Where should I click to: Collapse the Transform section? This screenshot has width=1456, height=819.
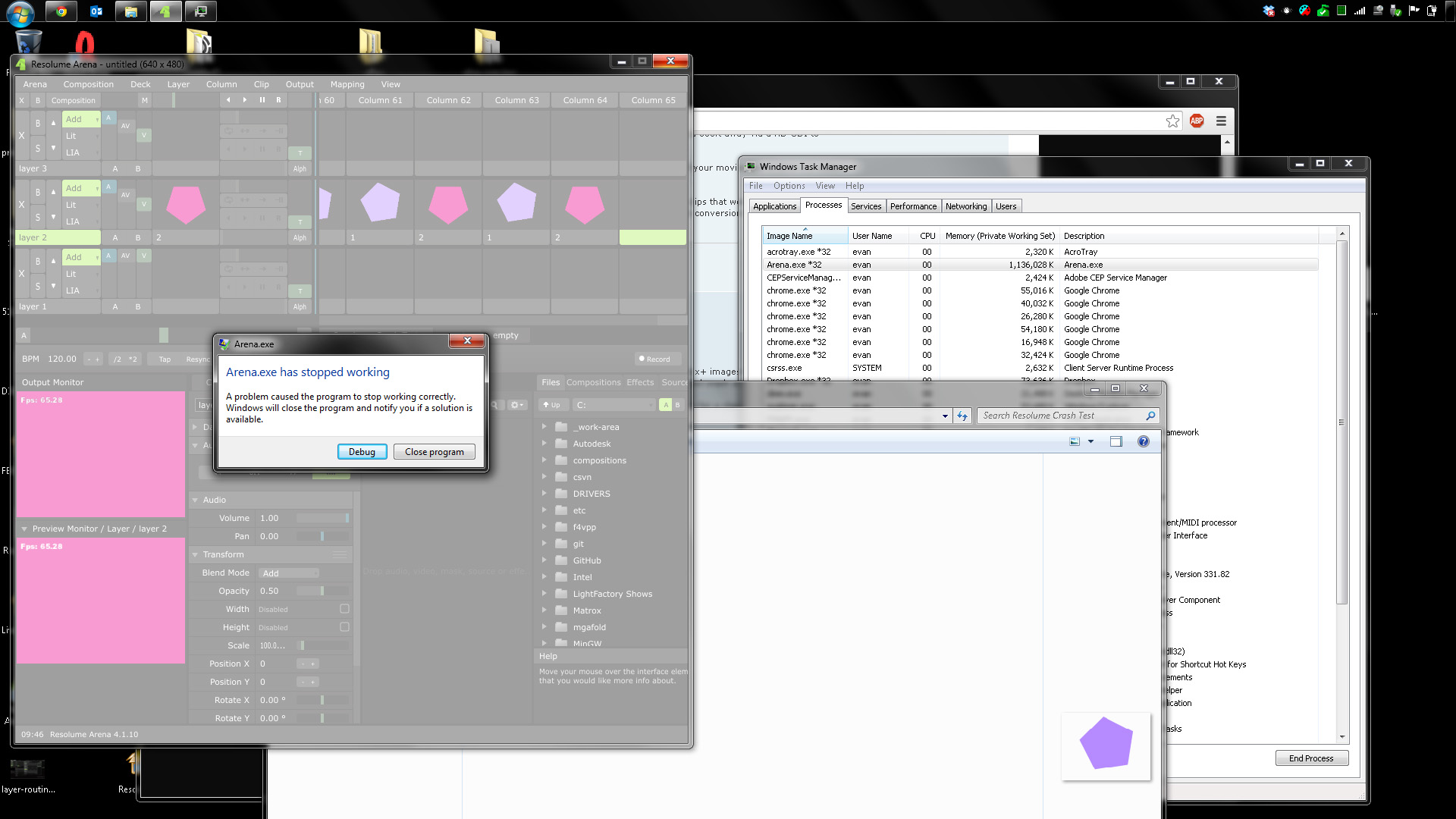[195, 554]
